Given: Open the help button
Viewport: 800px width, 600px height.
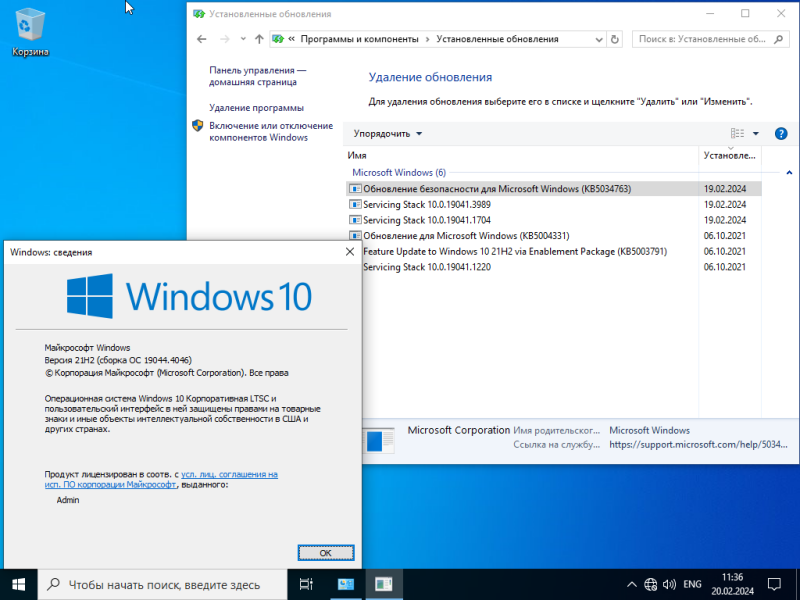Looking at the screenshot, I should coord(781,134).
